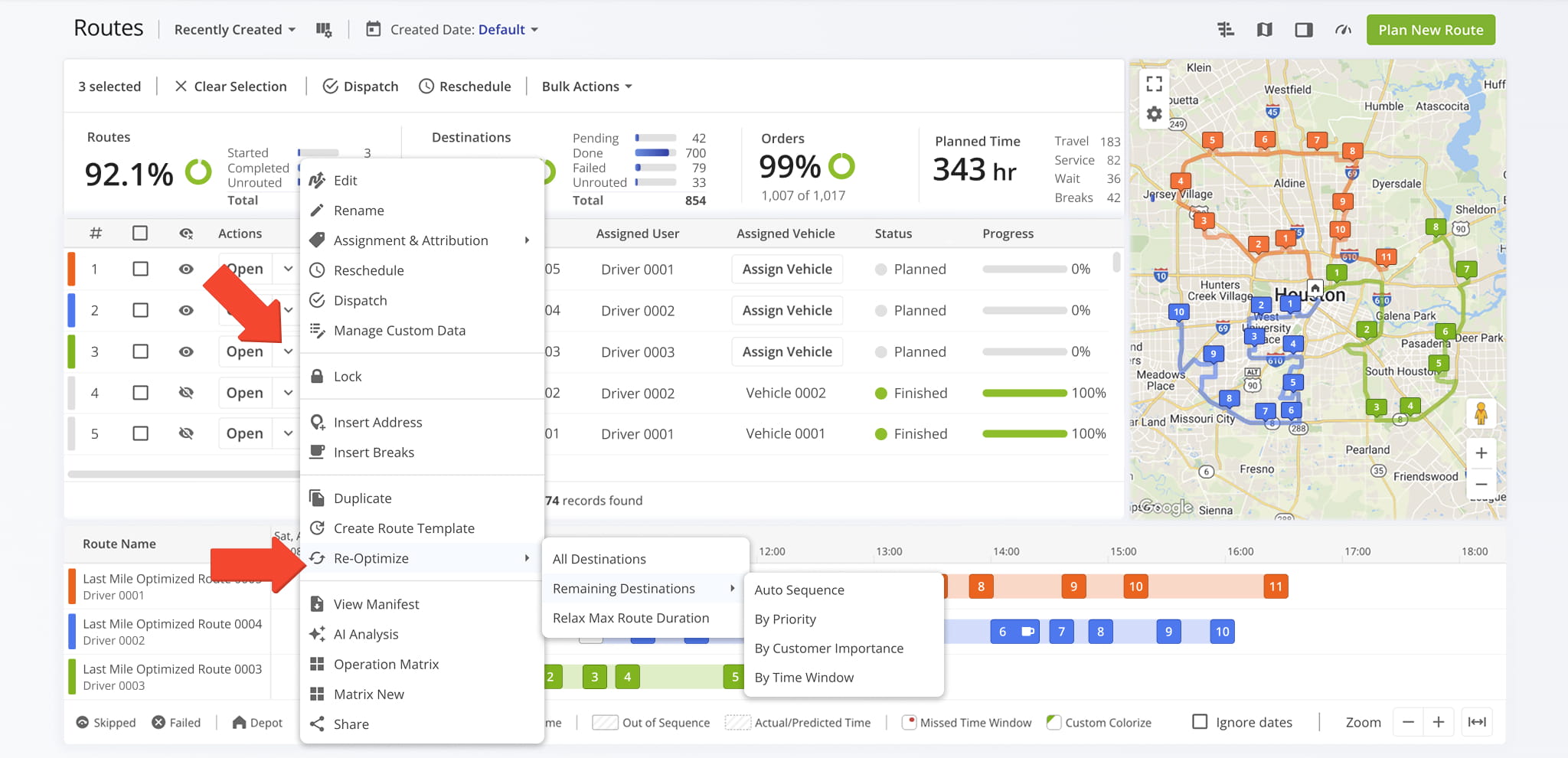Open map settings gear icon
Image resolution: width=1568 pixels, height=758 pixels.
1155,114
